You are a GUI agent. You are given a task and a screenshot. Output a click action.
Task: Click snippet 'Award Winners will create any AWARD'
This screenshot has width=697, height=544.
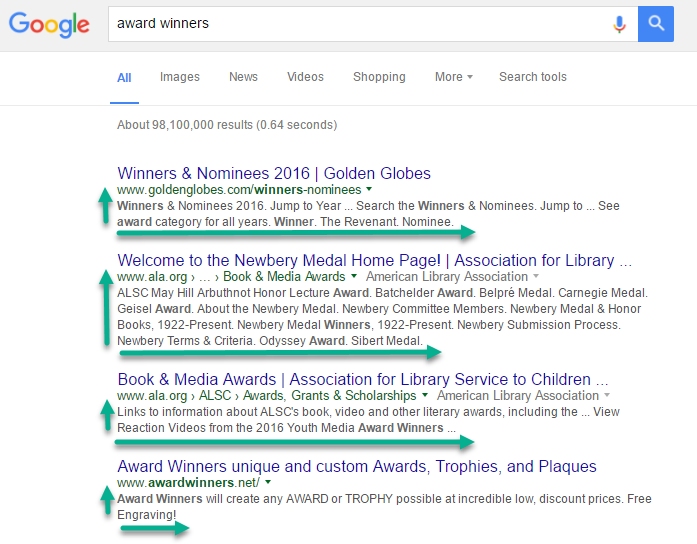coord(223,499)
